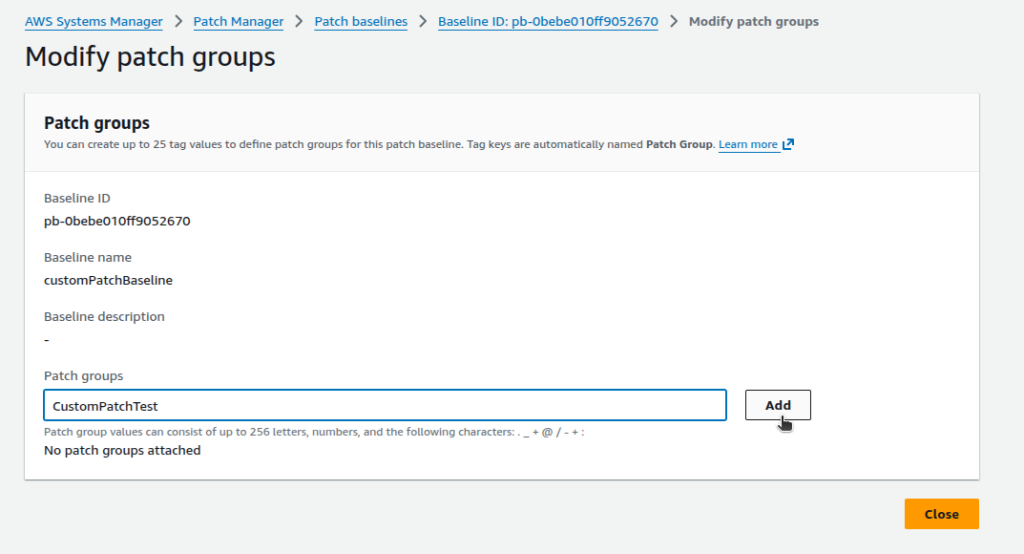Click the Add button
Viewport: 1024px width, 554px height.
(x=778, y=405)
